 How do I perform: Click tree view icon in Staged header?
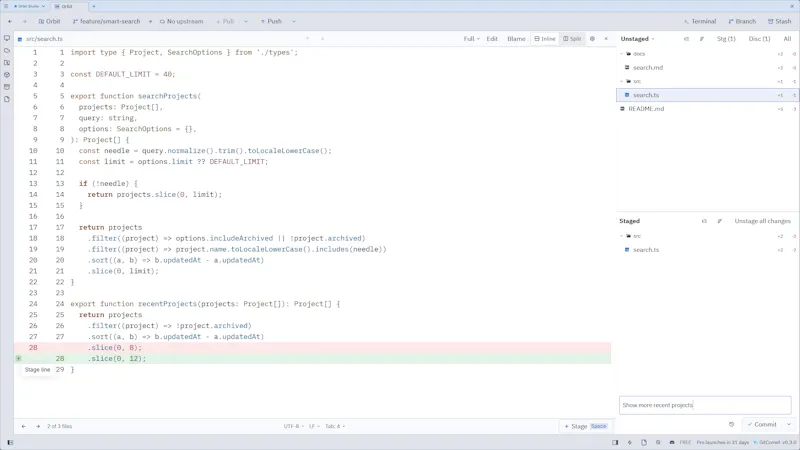704,221
